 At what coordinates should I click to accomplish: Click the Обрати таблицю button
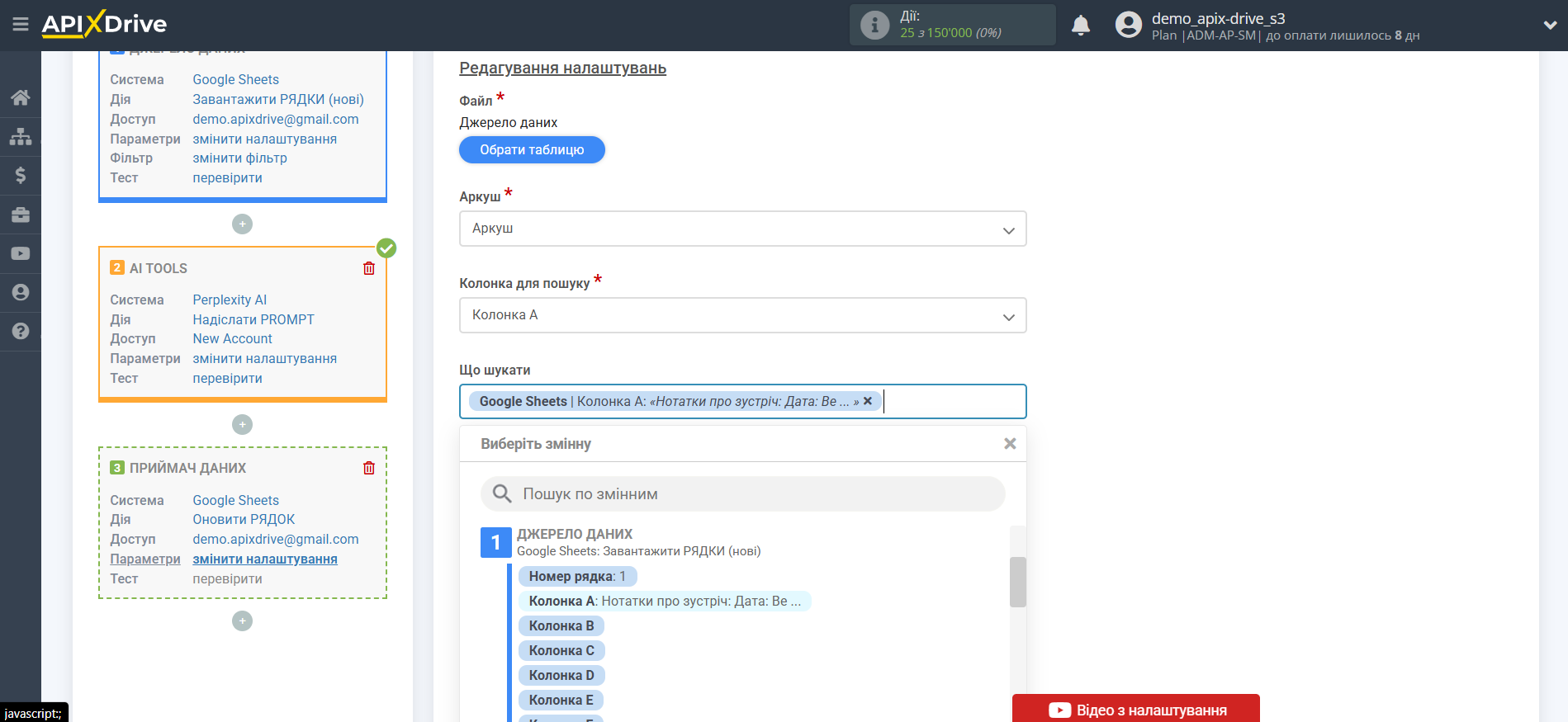click(532, 150)
